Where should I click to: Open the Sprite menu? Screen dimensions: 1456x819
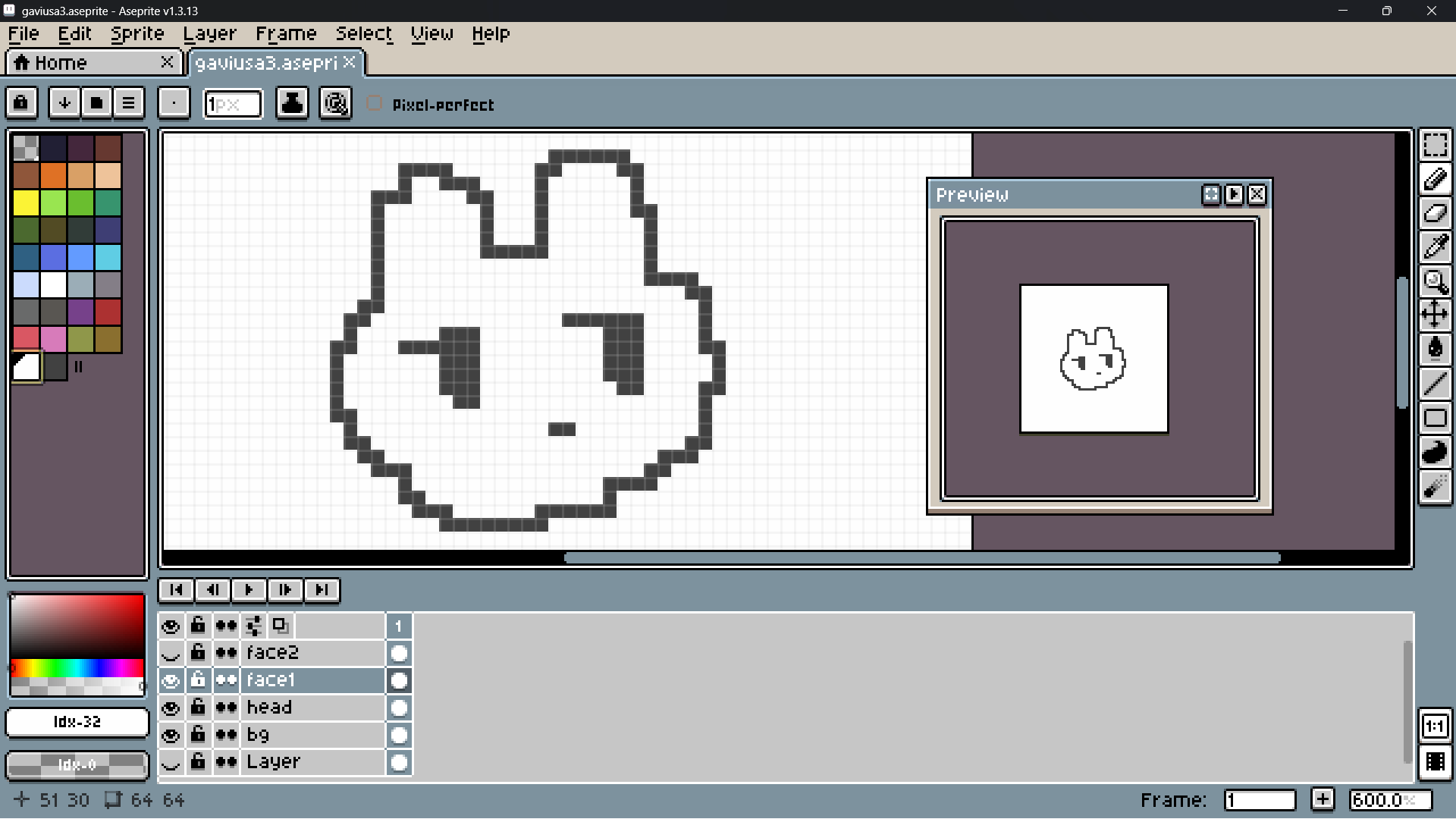pos(137,34)
